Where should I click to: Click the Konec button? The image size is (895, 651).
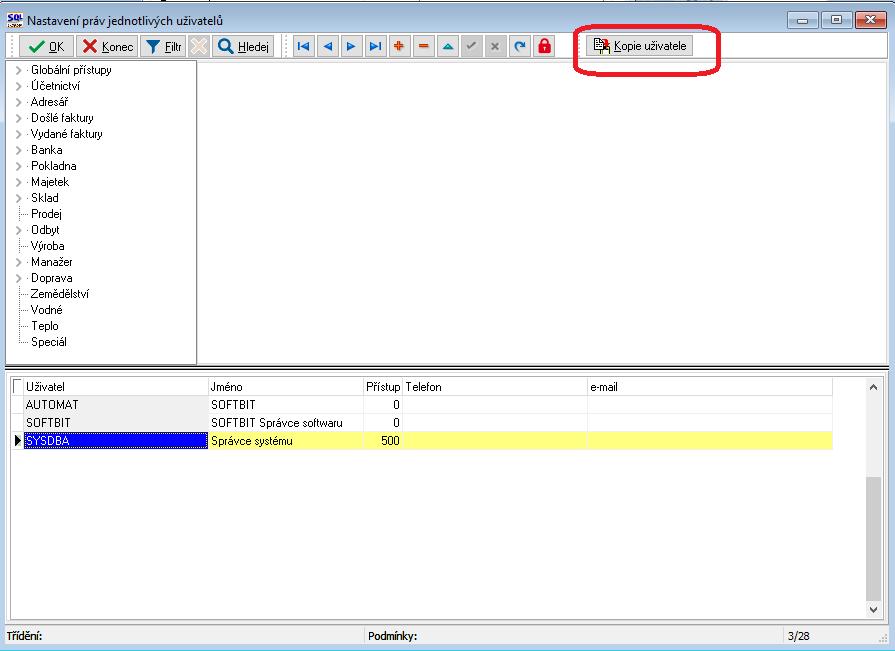(107, 46)
